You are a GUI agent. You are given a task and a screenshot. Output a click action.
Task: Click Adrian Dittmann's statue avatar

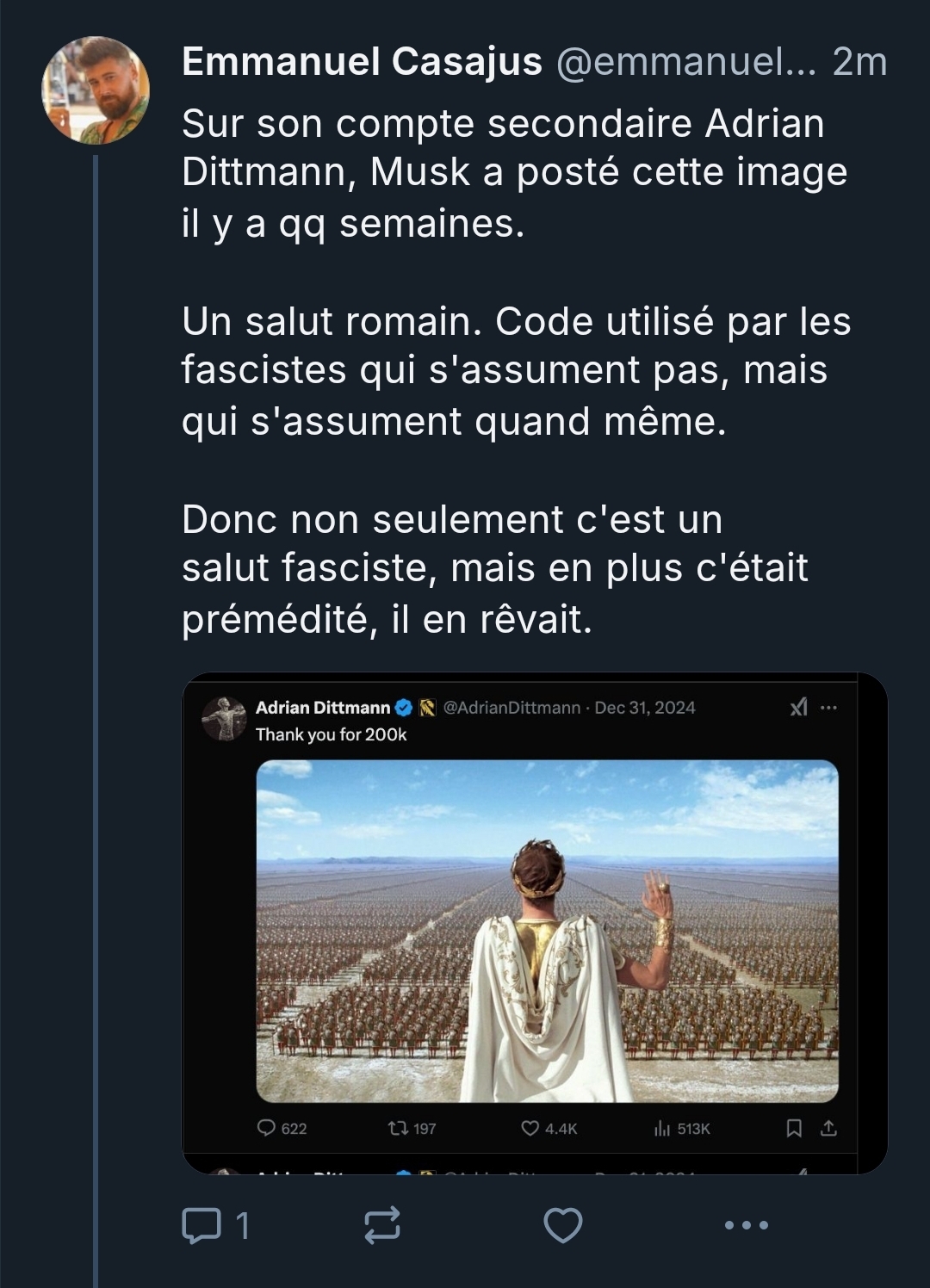224,718
